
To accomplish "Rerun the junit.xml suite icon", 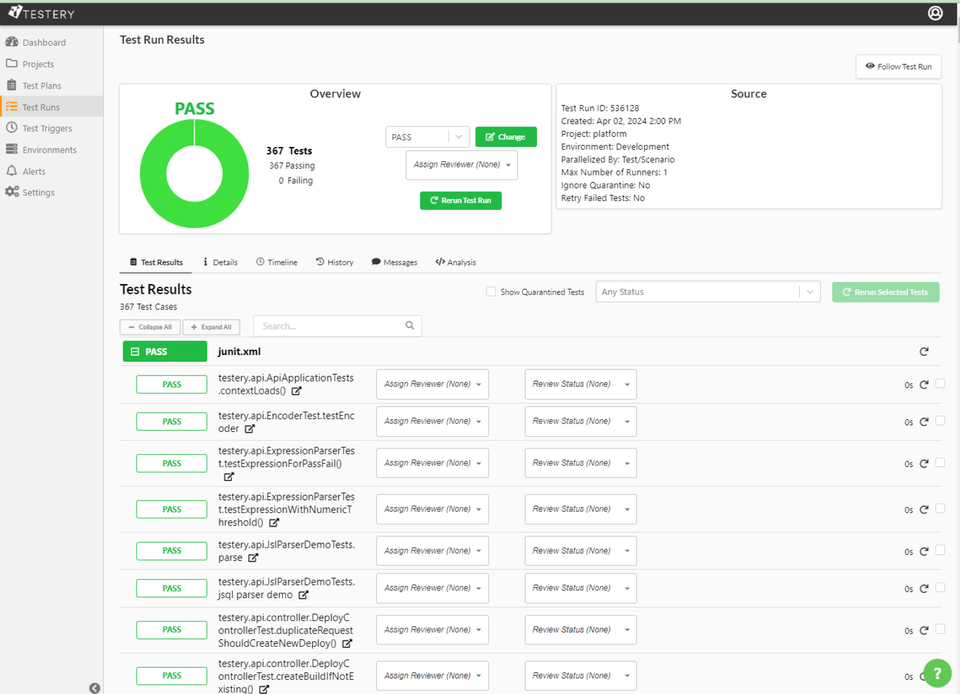I will point(924,352).
